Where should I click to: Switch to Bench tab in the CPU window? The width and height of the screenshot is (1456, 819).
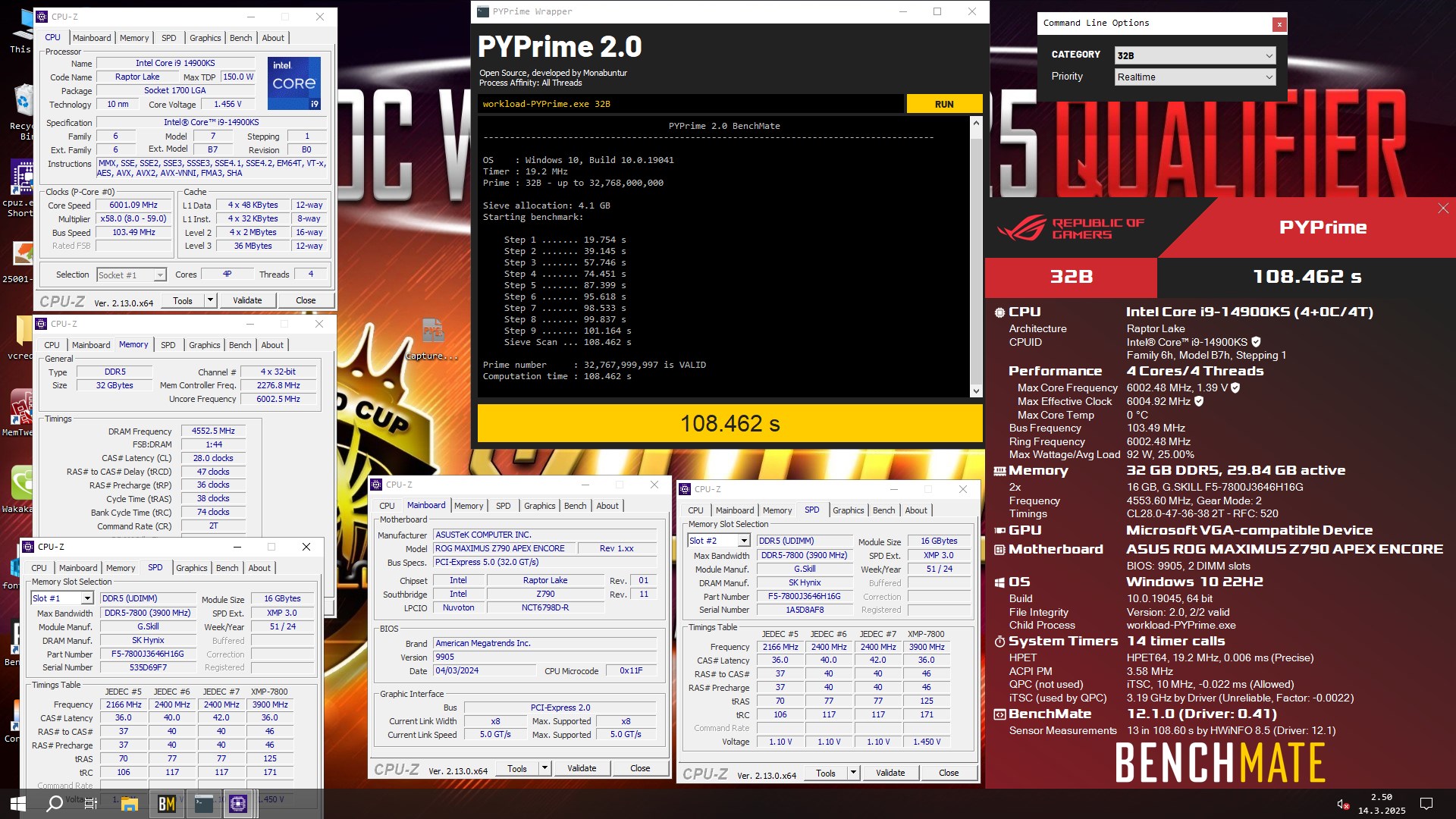tap(241, 38)
